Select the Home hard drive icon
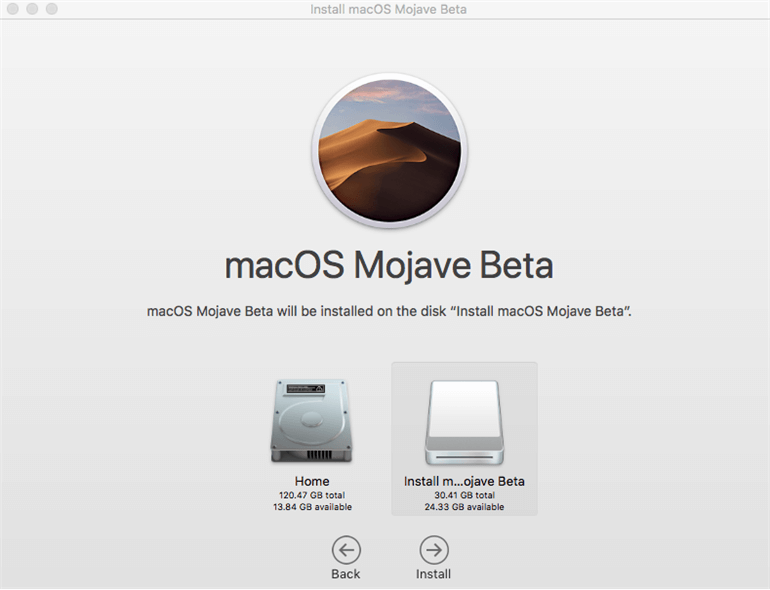The image size is (770, 590). (x=311, y=421)
